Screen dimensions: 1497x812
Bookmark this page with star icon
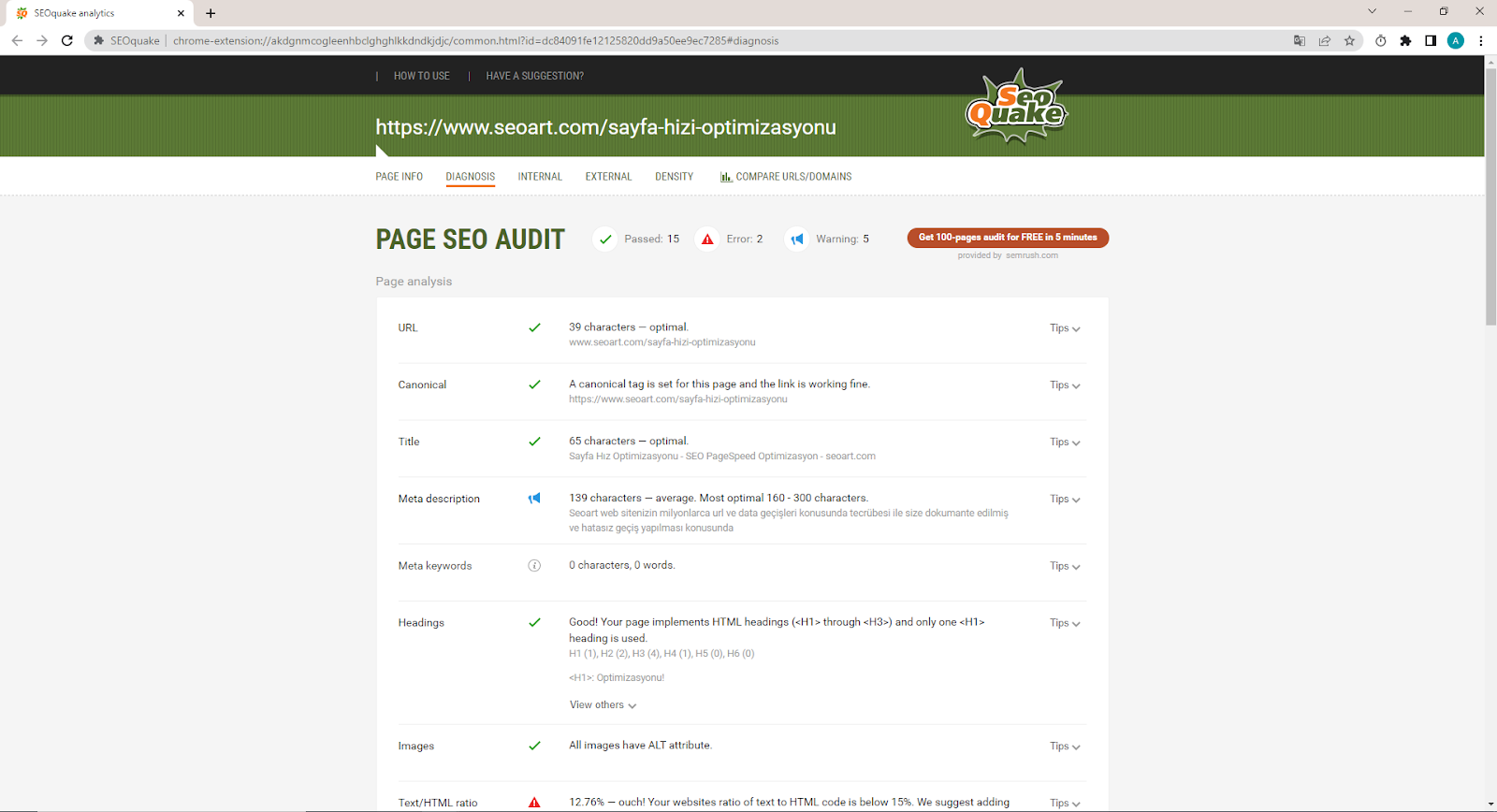tap(1349, 41)
